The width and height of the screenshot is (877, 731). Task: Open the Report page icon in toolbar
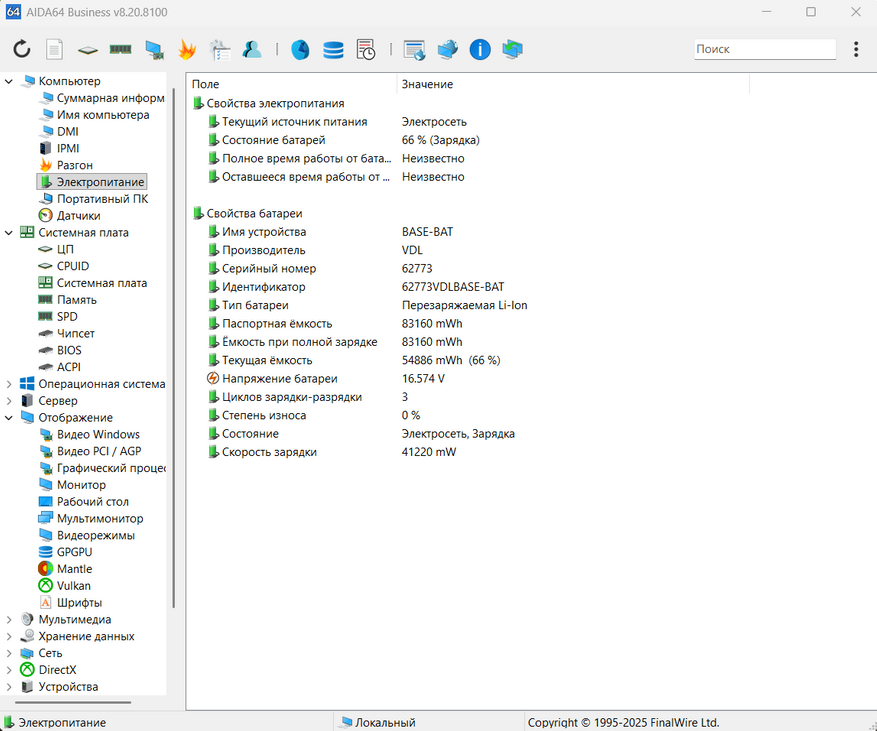click(54, 49)
